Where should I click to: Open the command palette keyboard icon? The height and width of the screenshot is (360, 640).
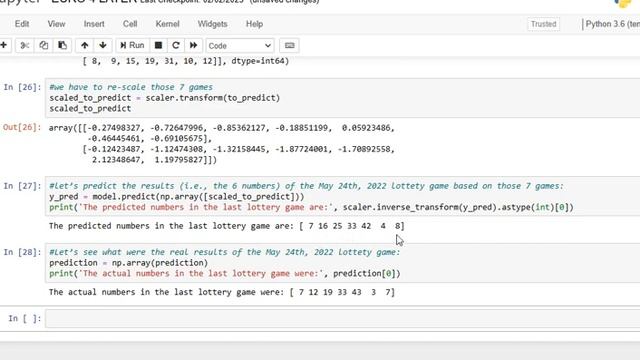289,45
